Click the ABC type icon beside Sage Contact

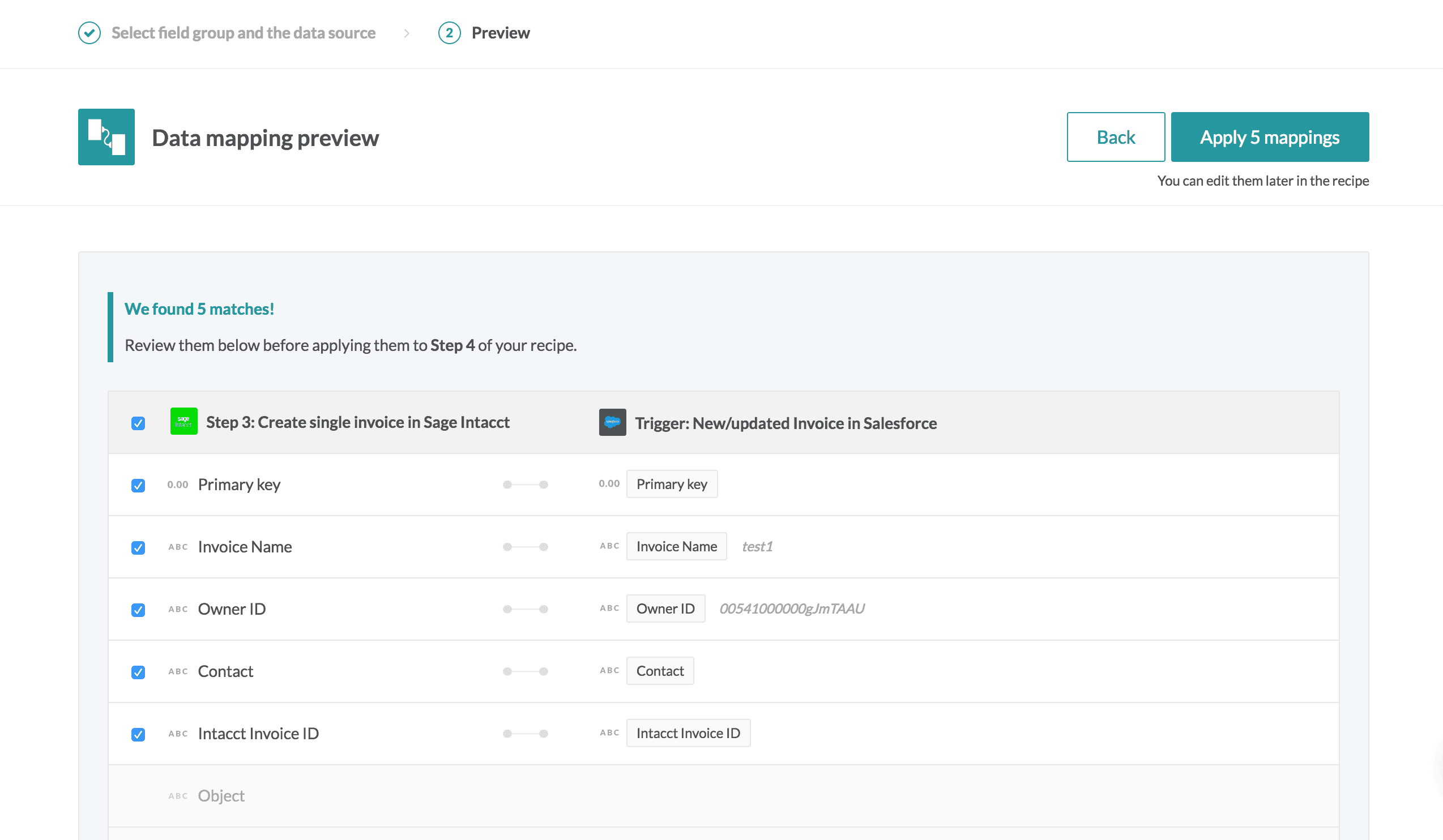(x=178, y=671)
